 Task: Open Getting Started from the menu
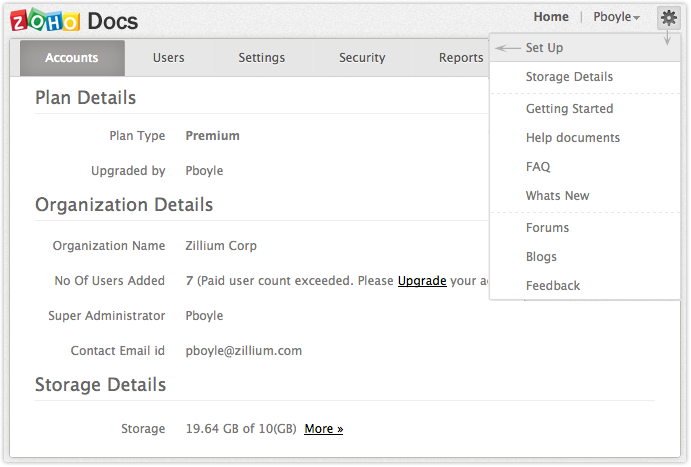pyautogui.click(x=569, y=109)
